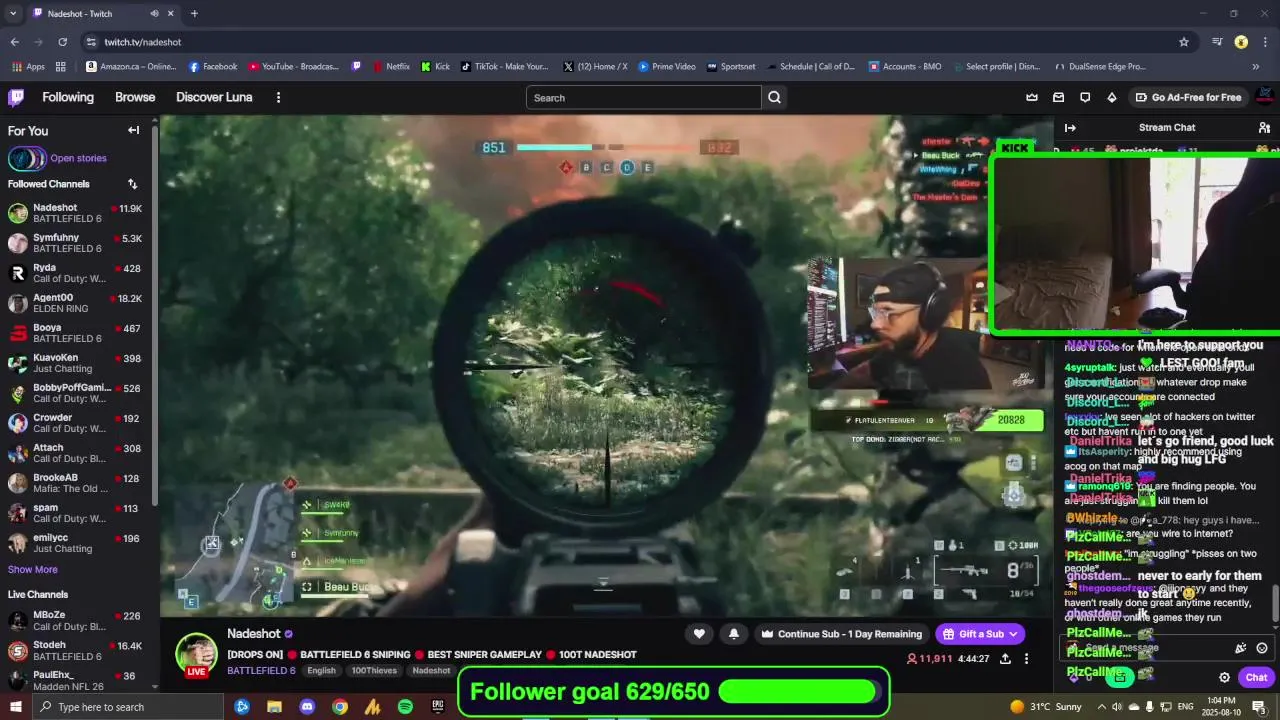1280x720 pixels.
Task: Open the three-dot more menu beside Discover Luna
Action: [278, 97]
